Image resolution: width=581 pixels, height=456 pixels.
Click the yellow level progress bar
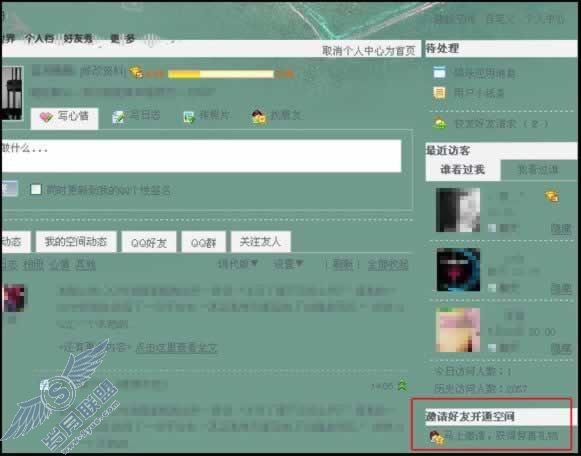(x=221, y=74)
